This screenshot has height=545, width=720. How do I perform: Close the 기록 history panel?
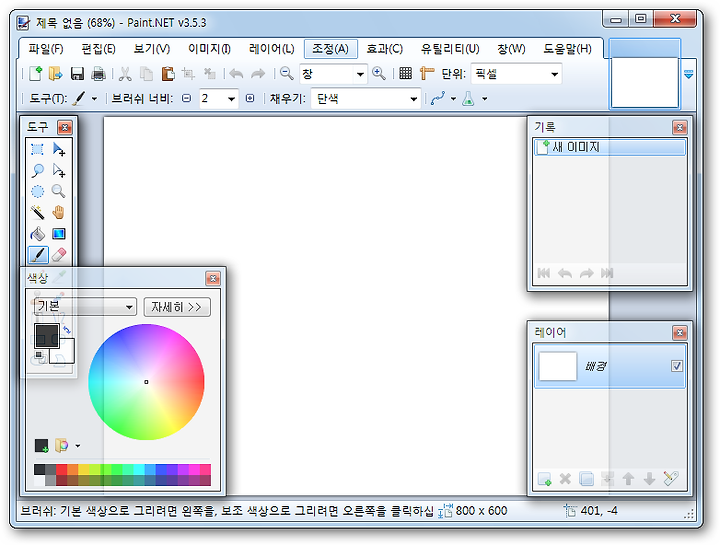[x=680, y=127]
